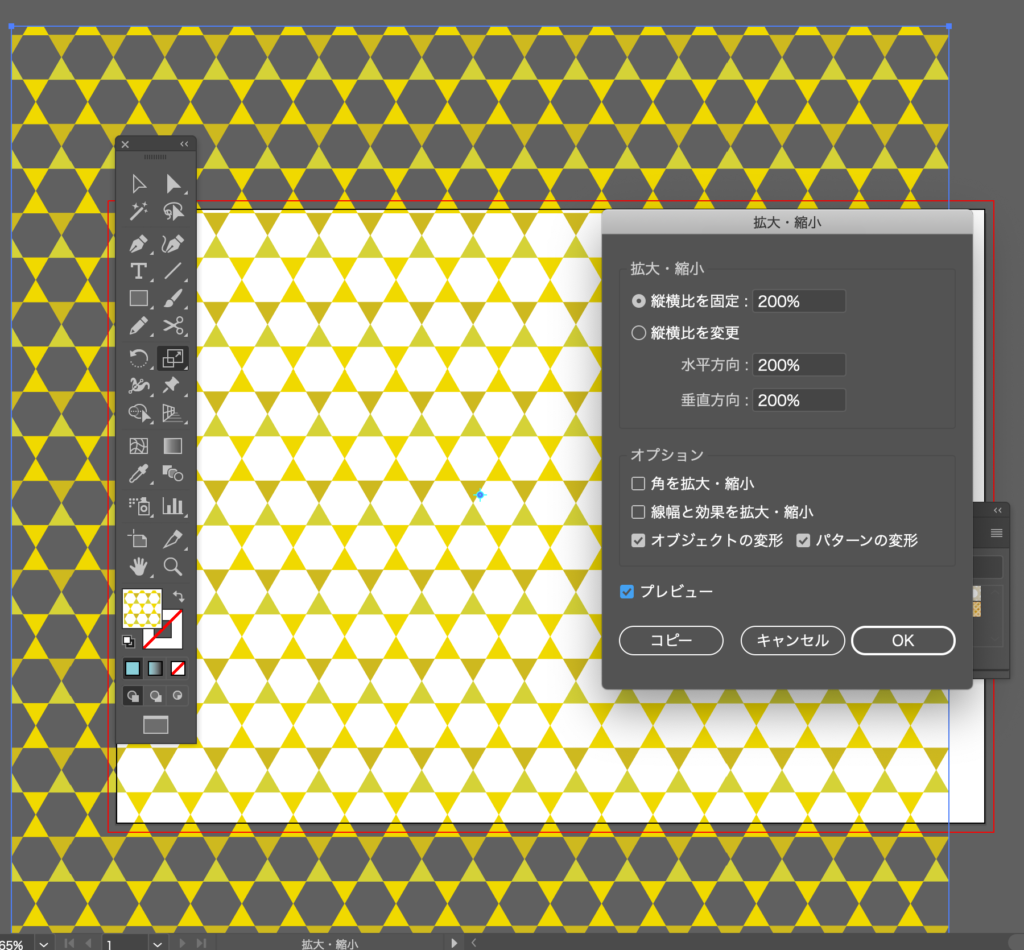Select the Rotate tool
The image size is (1024, 950).
[x=139, y=357]
